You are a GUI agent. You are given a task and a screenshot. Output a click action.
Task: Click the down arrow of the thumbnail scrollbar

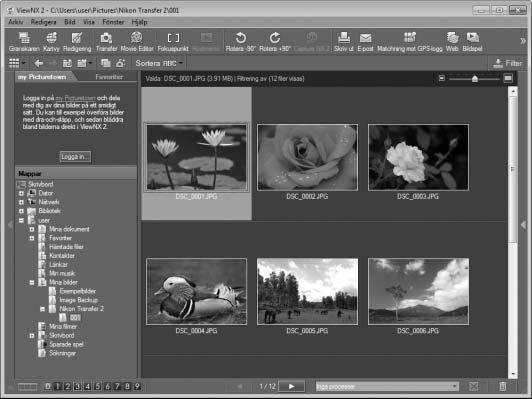pos(513,374)
